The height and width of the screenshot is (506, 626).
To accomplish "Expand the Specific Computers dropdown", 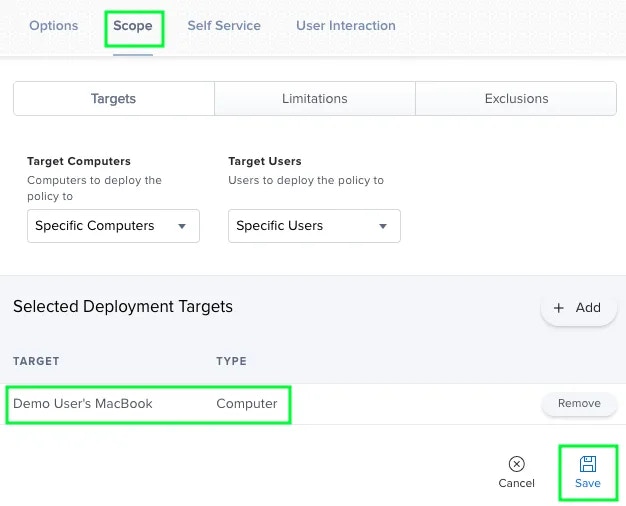I will (113, 226).
